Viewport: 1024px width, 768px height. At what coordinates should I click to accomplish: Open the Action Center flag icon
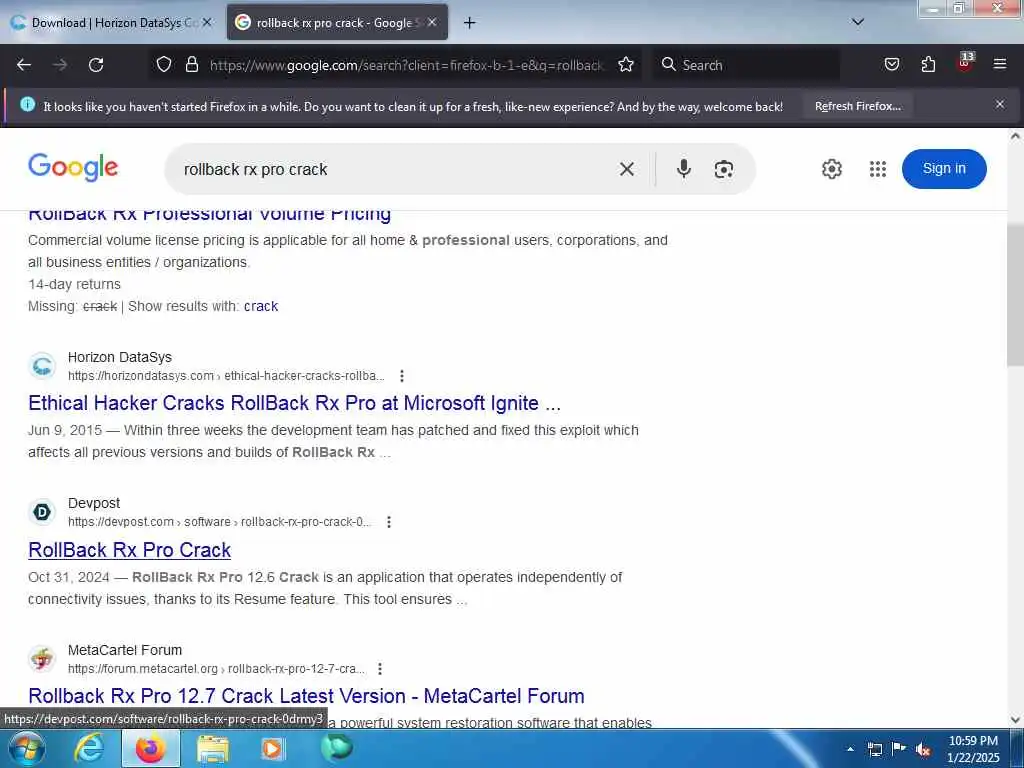point(899,749)
